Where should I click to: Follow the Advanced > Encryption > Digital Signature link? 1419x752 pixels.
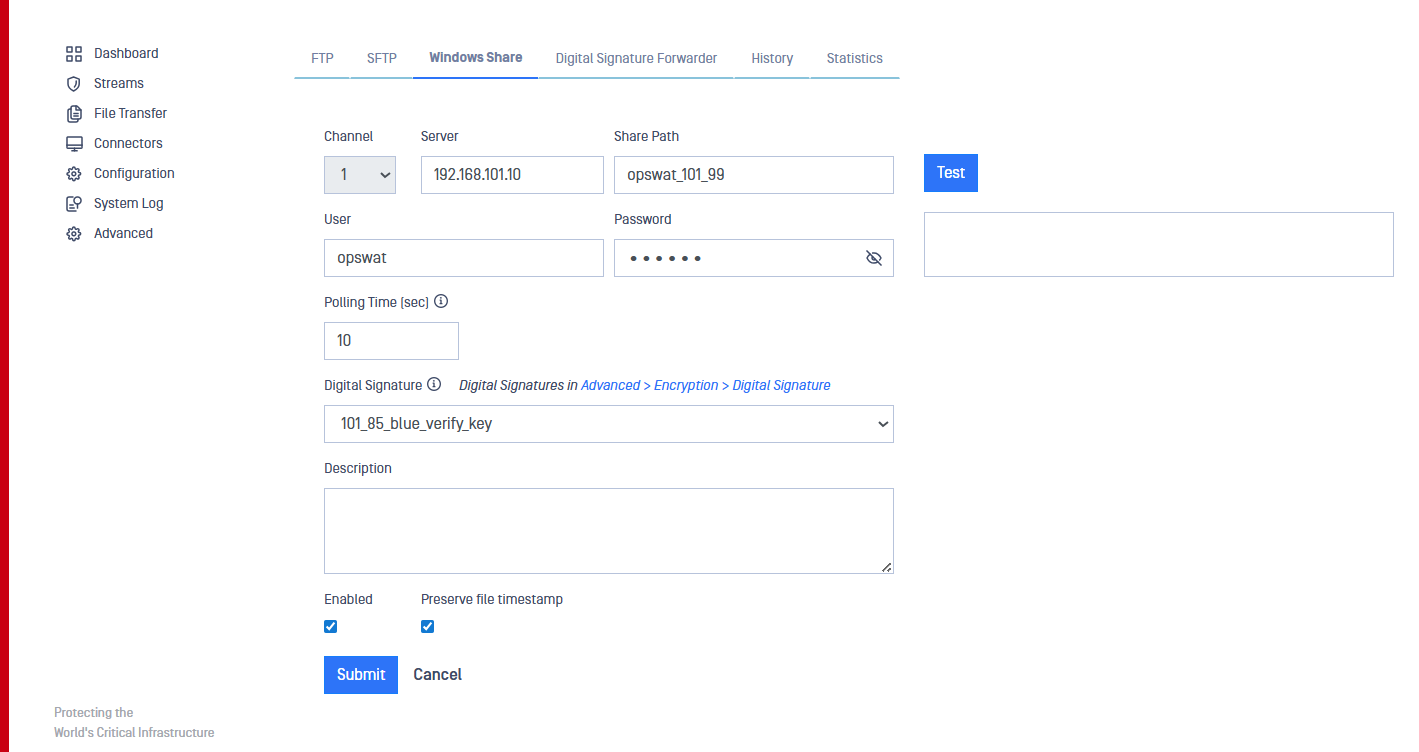click(x=705, y=385)
